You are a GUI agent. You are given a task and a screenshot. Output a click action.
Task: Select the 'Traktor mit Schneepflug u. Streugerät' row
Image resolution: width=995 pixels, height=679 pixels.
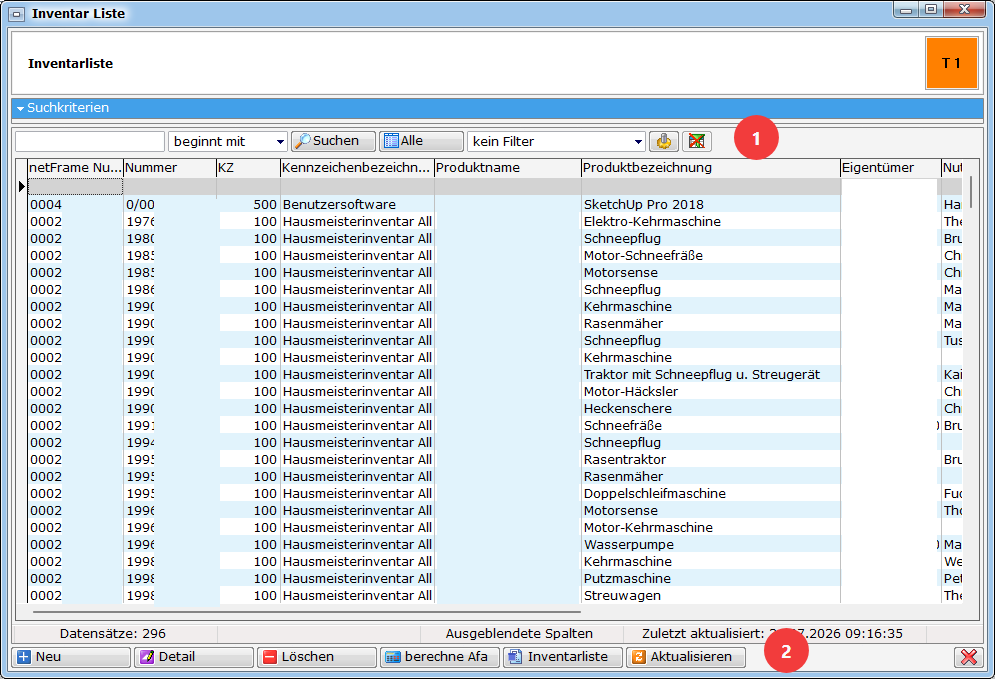pyautogui.click(x=495, y=374)
